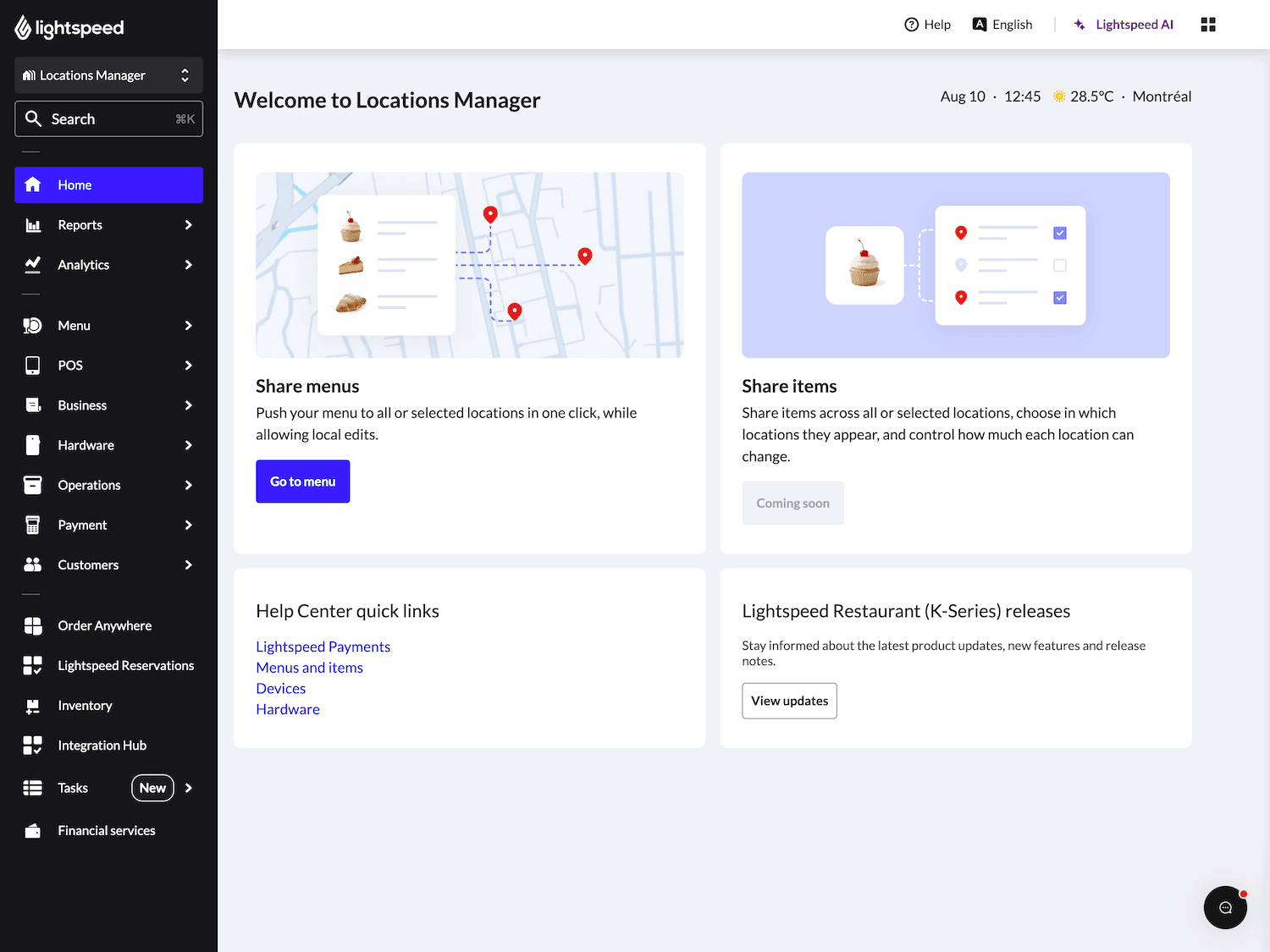The width and height of the screenshot is (1270, 952).
Task: Click the Coming soon button
Action: [x=792, y=503]
